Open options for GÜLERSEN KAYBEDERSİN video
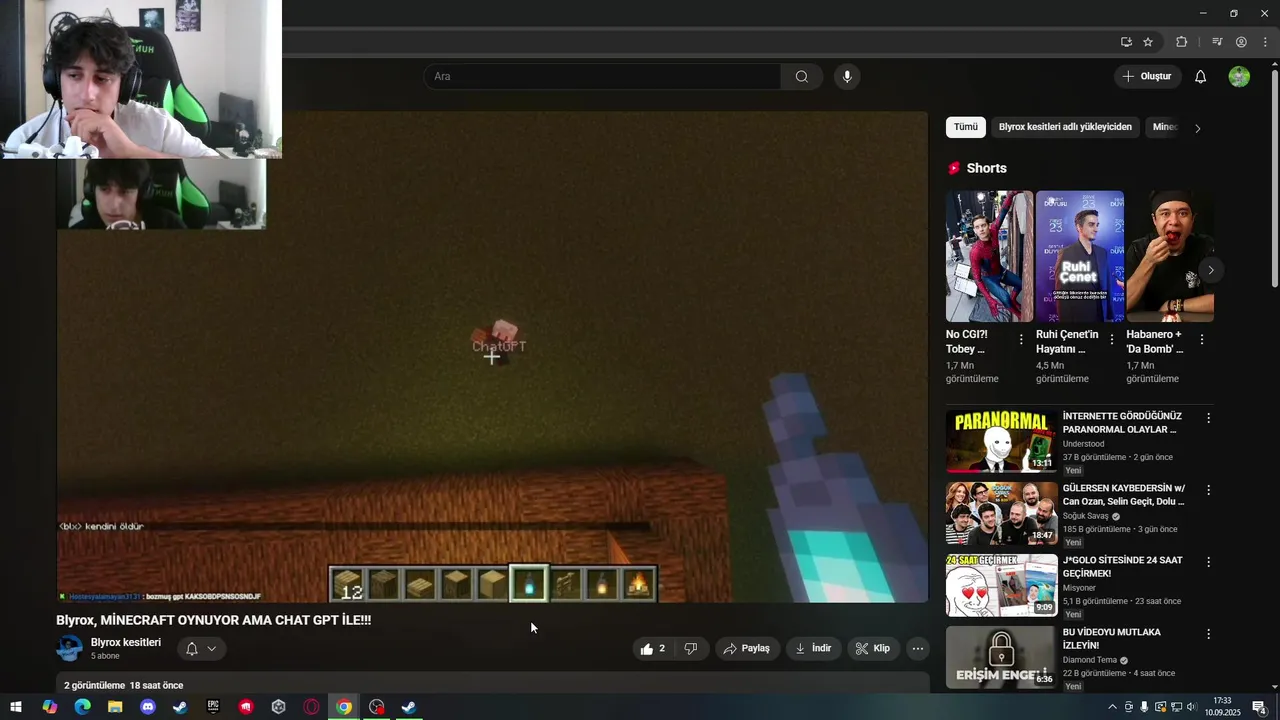This screenshot has height=720, width=1280. point(1208,490)
